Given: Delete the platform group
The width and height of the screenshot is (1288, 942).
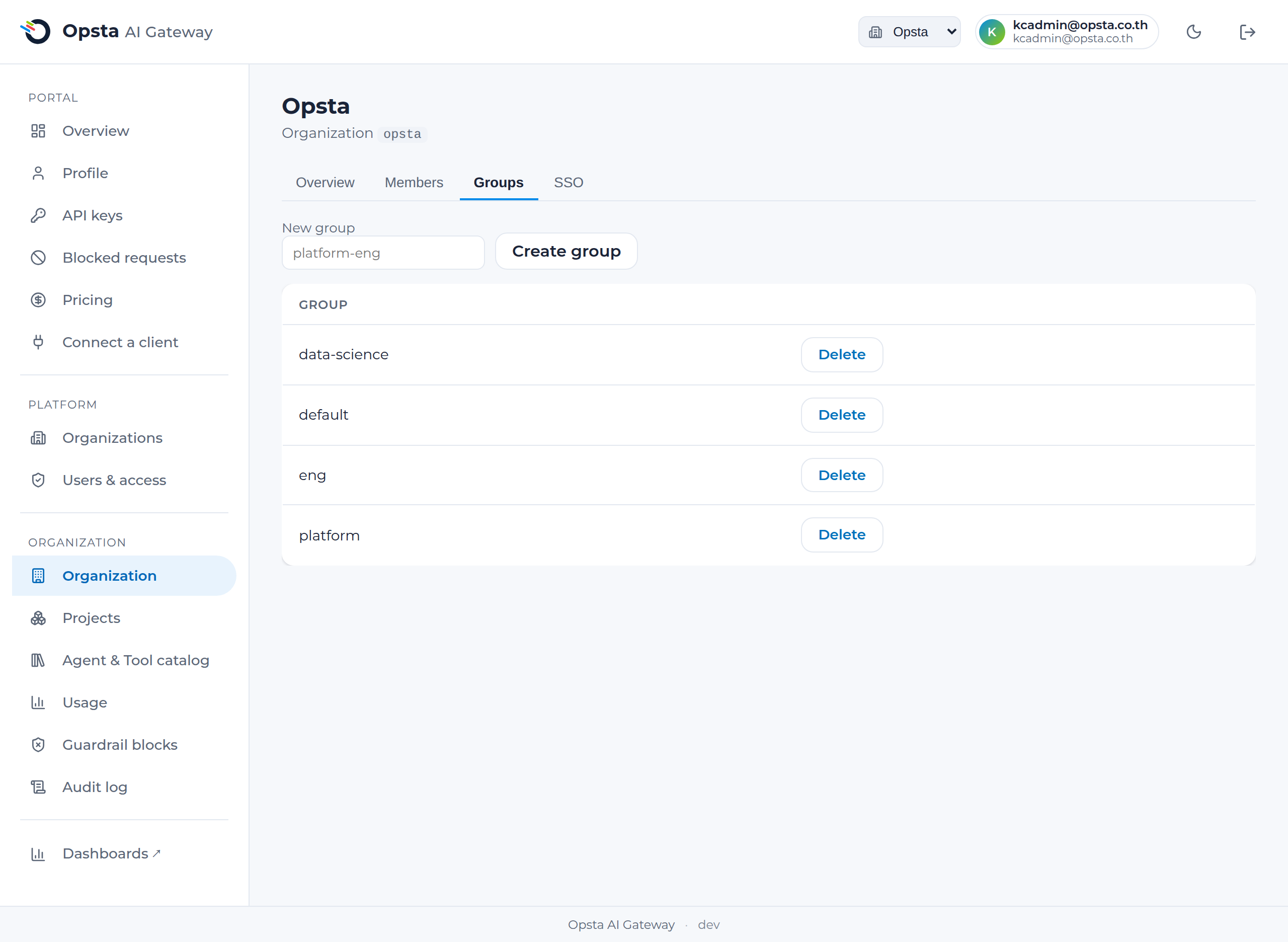Looking at the screenshot, I should click(x=842, y=535).
